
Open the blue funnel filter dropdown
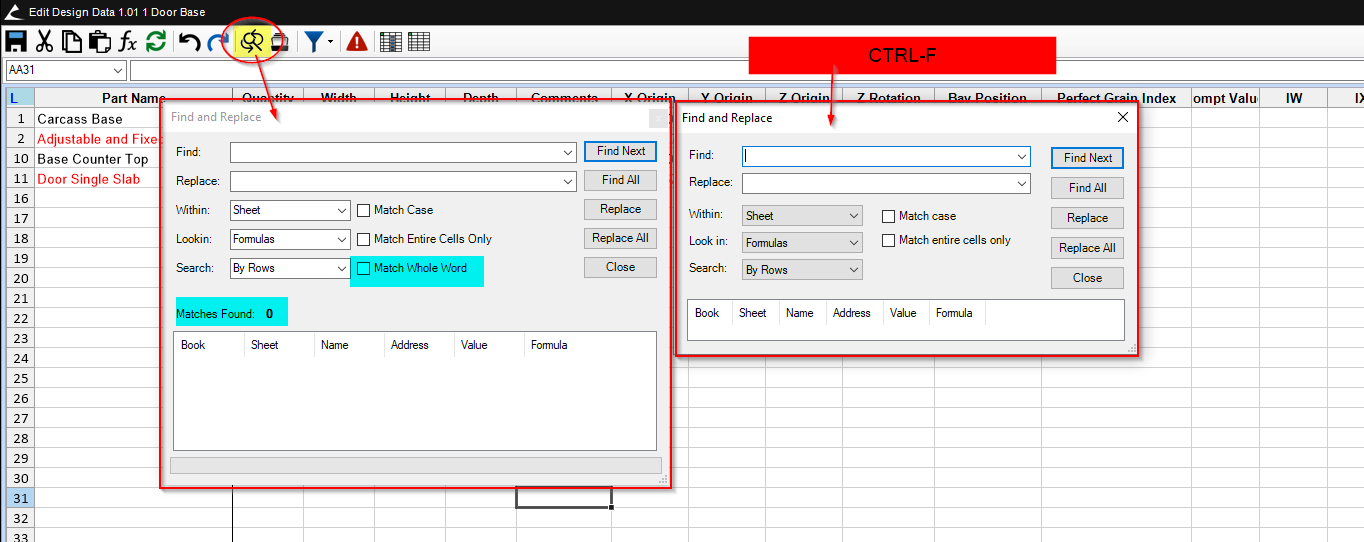[318, 41]
